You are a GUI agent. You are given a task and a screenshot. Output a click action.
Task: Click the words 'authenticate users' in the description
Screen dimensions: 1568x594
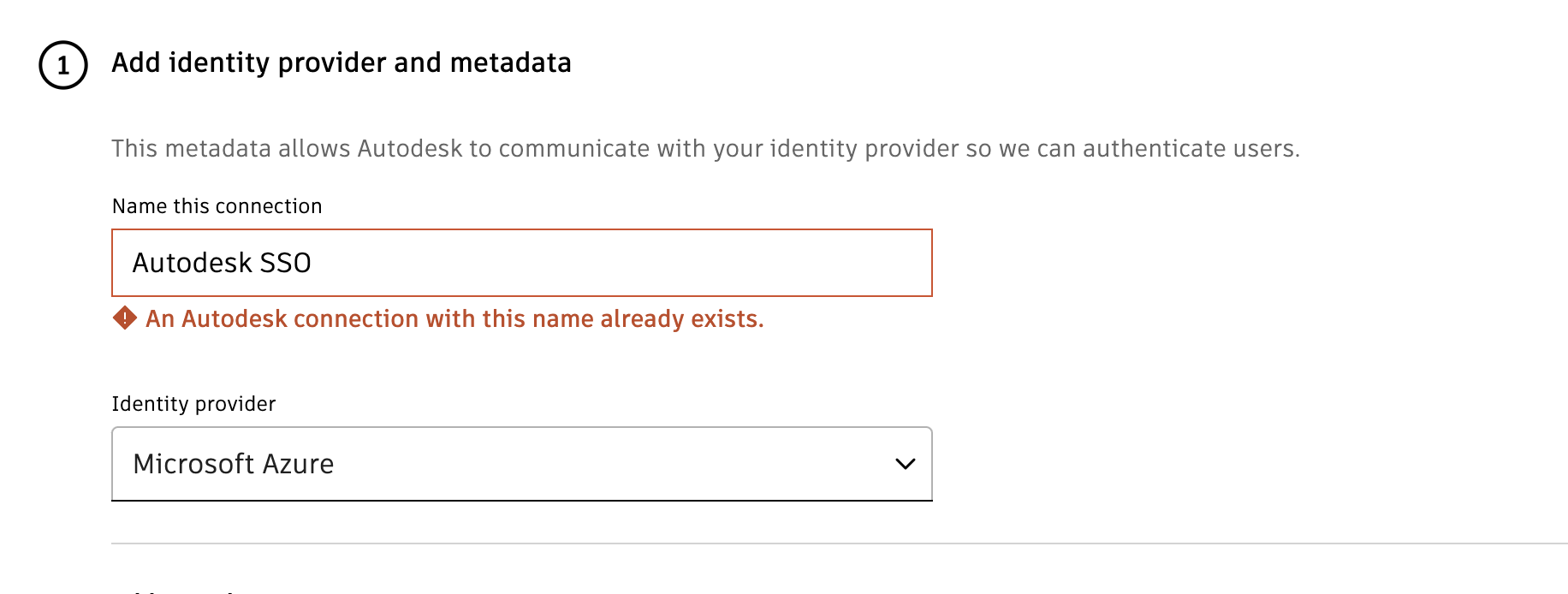(x=1190, y=149)
